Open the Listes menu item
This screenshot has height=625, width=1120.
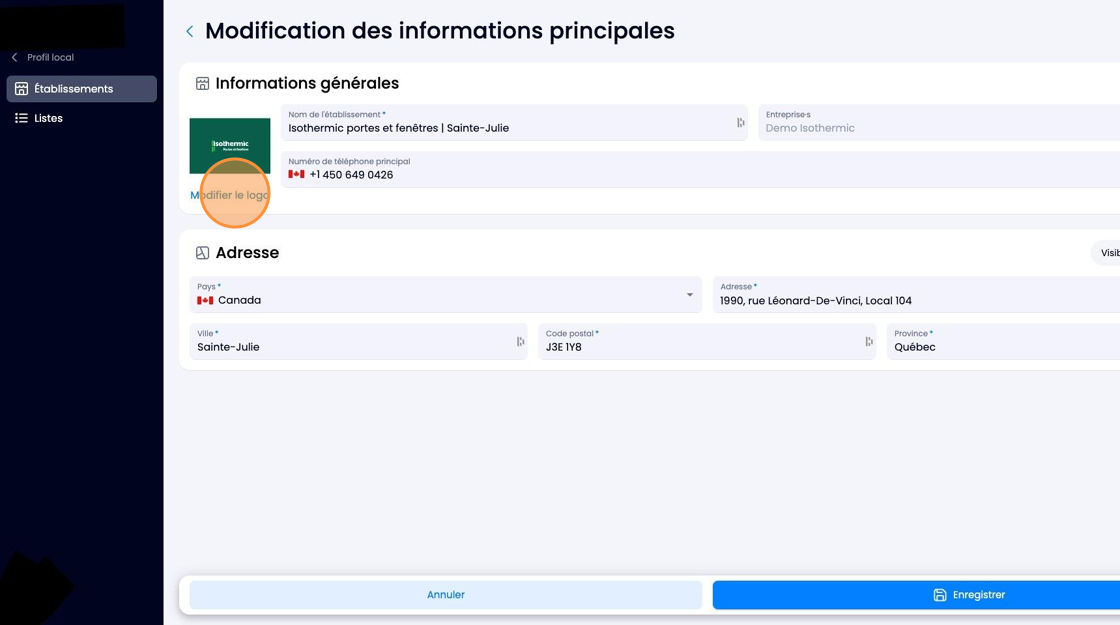coord(81,118)
